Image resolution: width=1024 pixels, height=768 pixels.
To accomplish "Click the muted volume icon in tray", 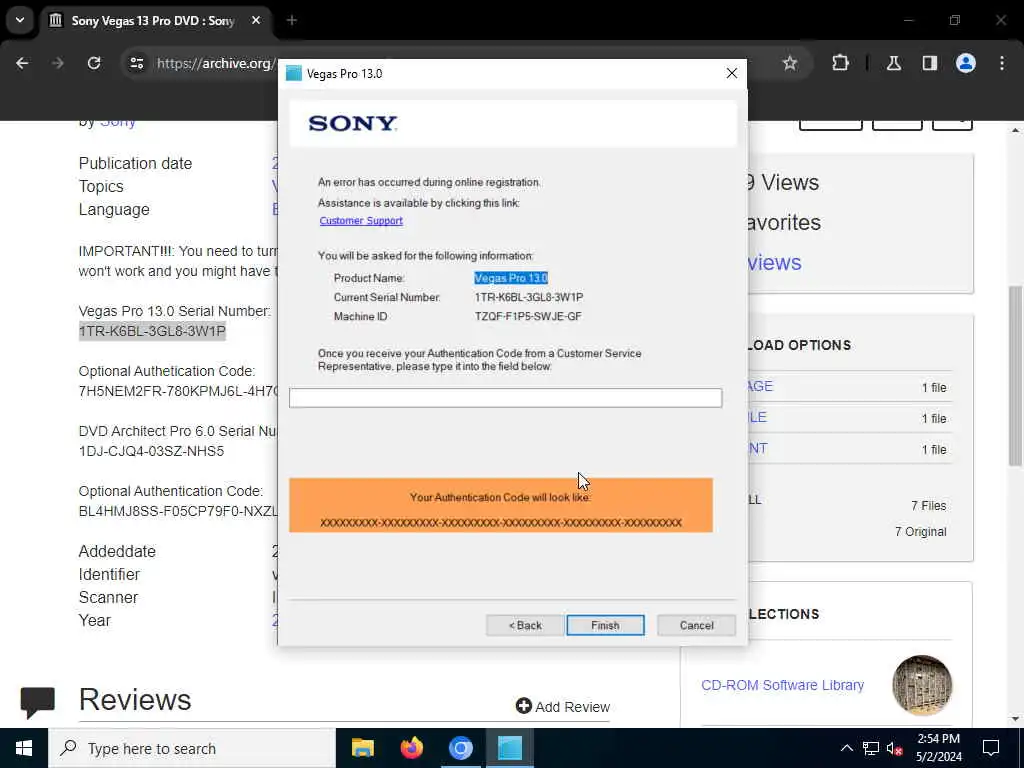I will tap(895, 748).
